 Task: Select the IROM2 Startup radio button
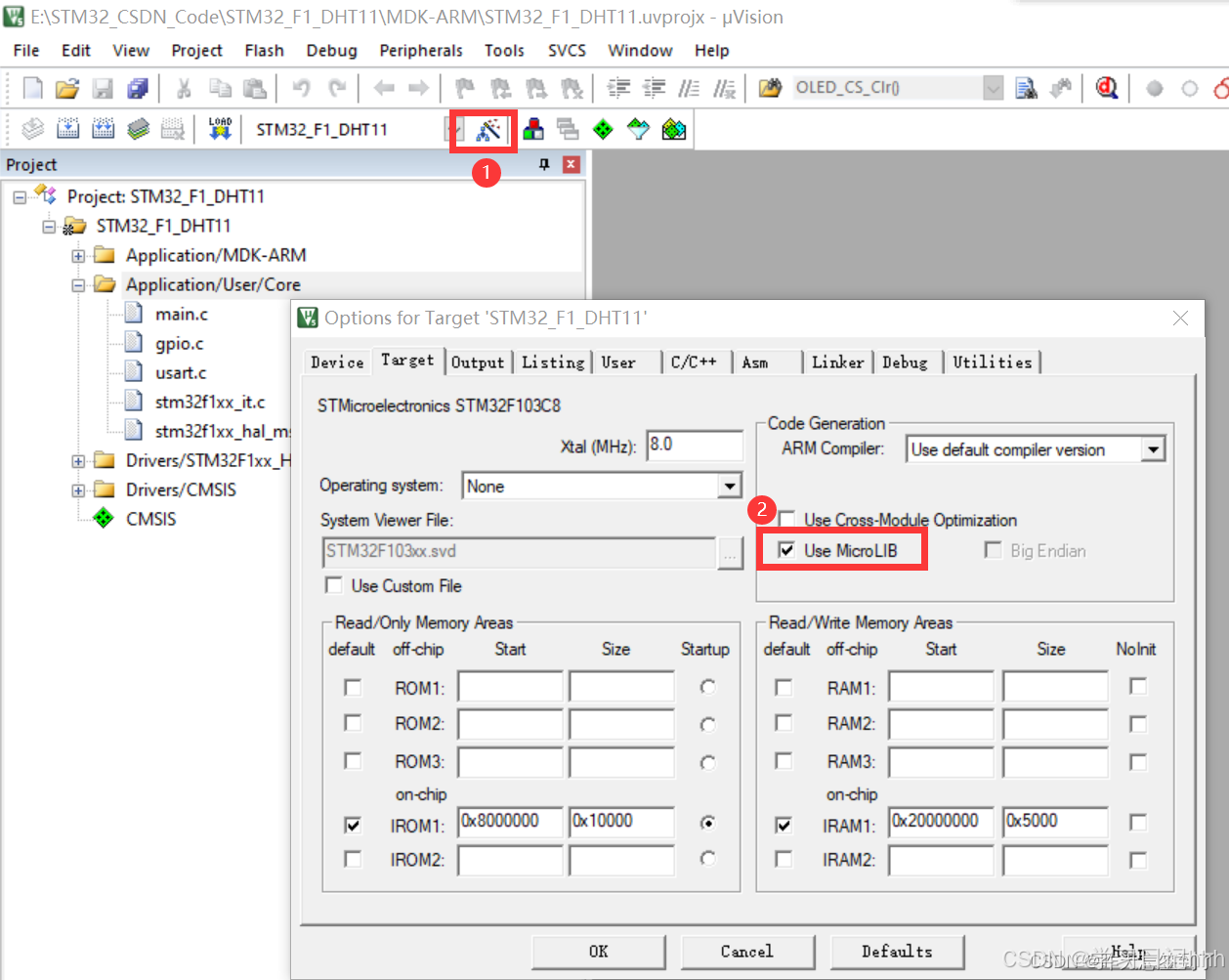tap(707, 858)
